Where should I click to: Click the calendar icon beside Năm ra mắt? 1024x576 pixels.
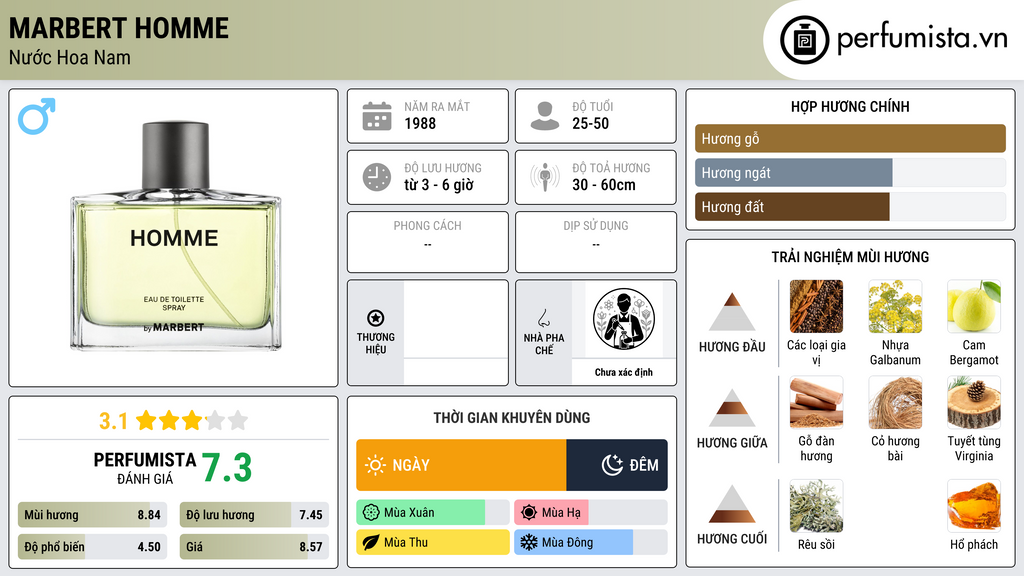point(377,116)
